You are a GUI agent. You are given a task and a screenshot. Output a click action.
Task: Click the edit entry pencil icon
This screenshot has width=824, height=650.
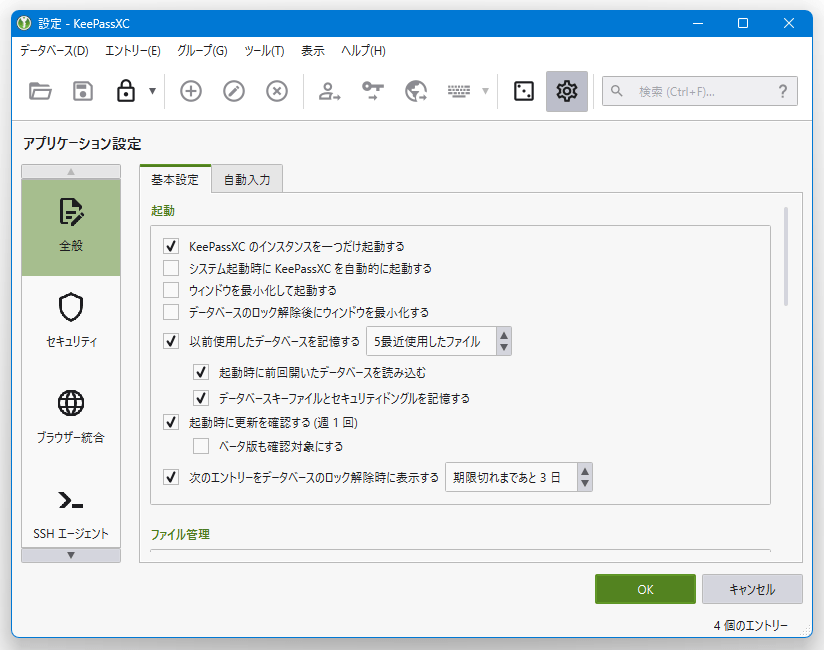pyautogui.click(x=234, y=91)
